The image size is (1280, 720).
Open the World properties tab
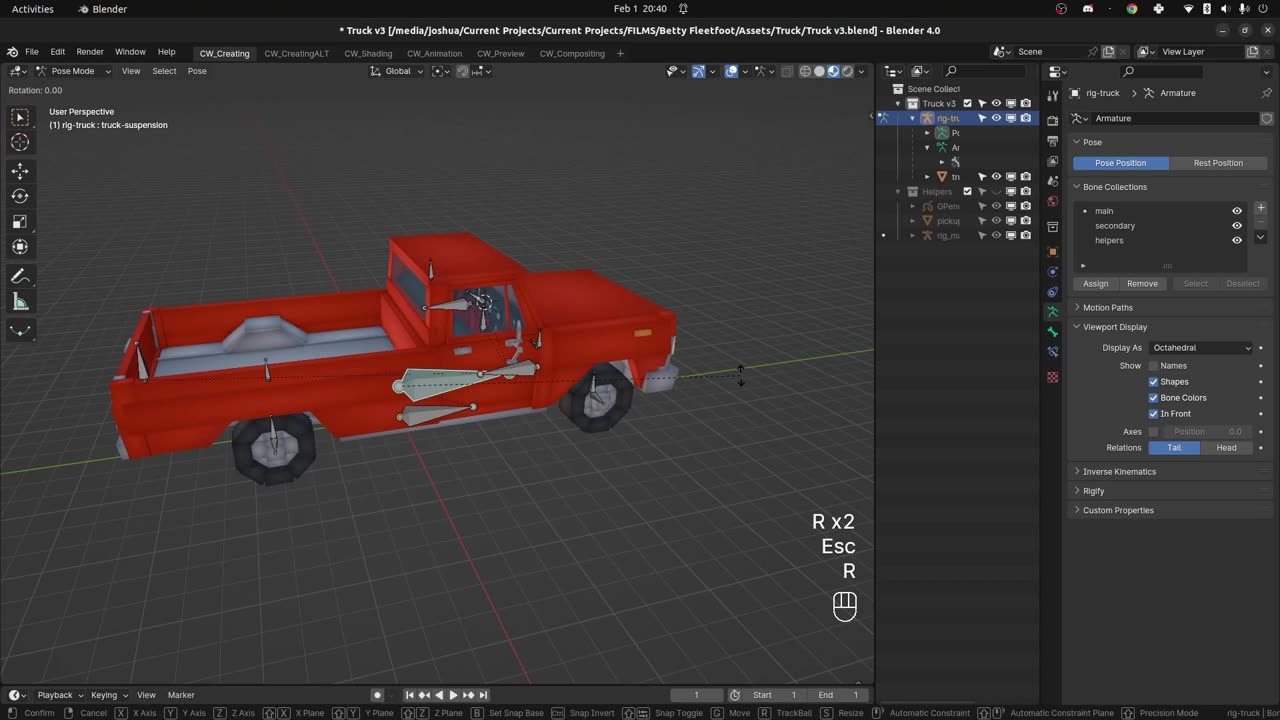click(1052, 201)
